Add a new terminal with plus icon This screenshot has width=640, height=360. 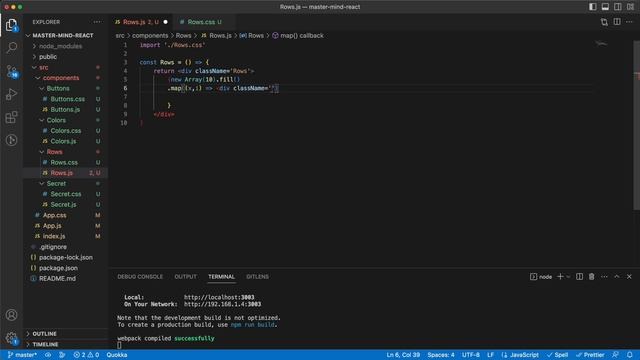[x=560, y=277]
